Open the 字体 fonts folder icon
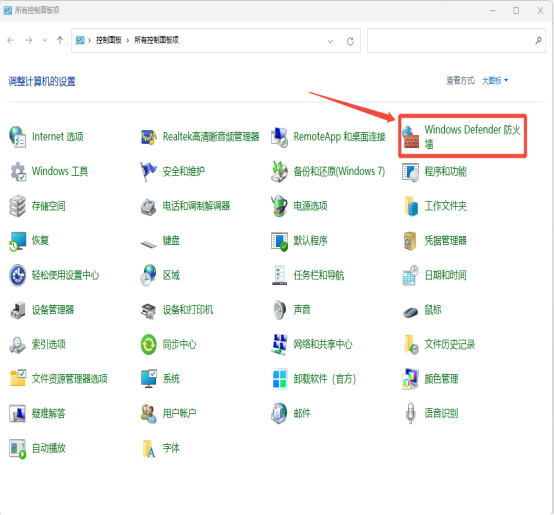This screenshot has width=554, height=515. click(x=148, y=449)
